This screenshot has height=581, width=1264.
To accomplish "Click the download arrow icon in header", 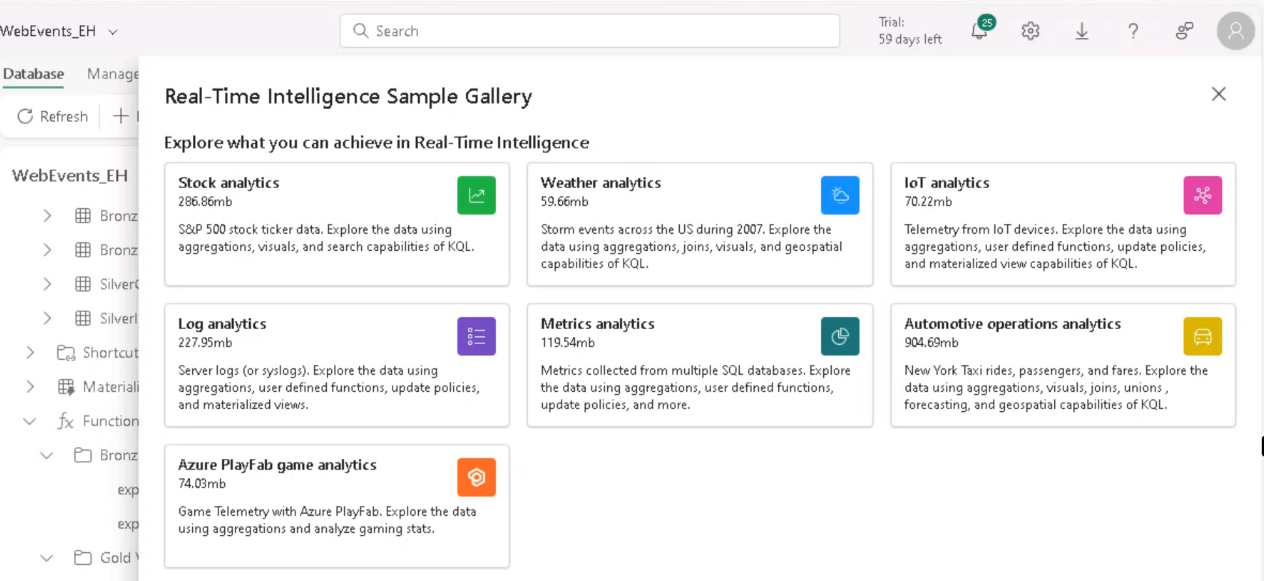I will [x=1082, y=31].
